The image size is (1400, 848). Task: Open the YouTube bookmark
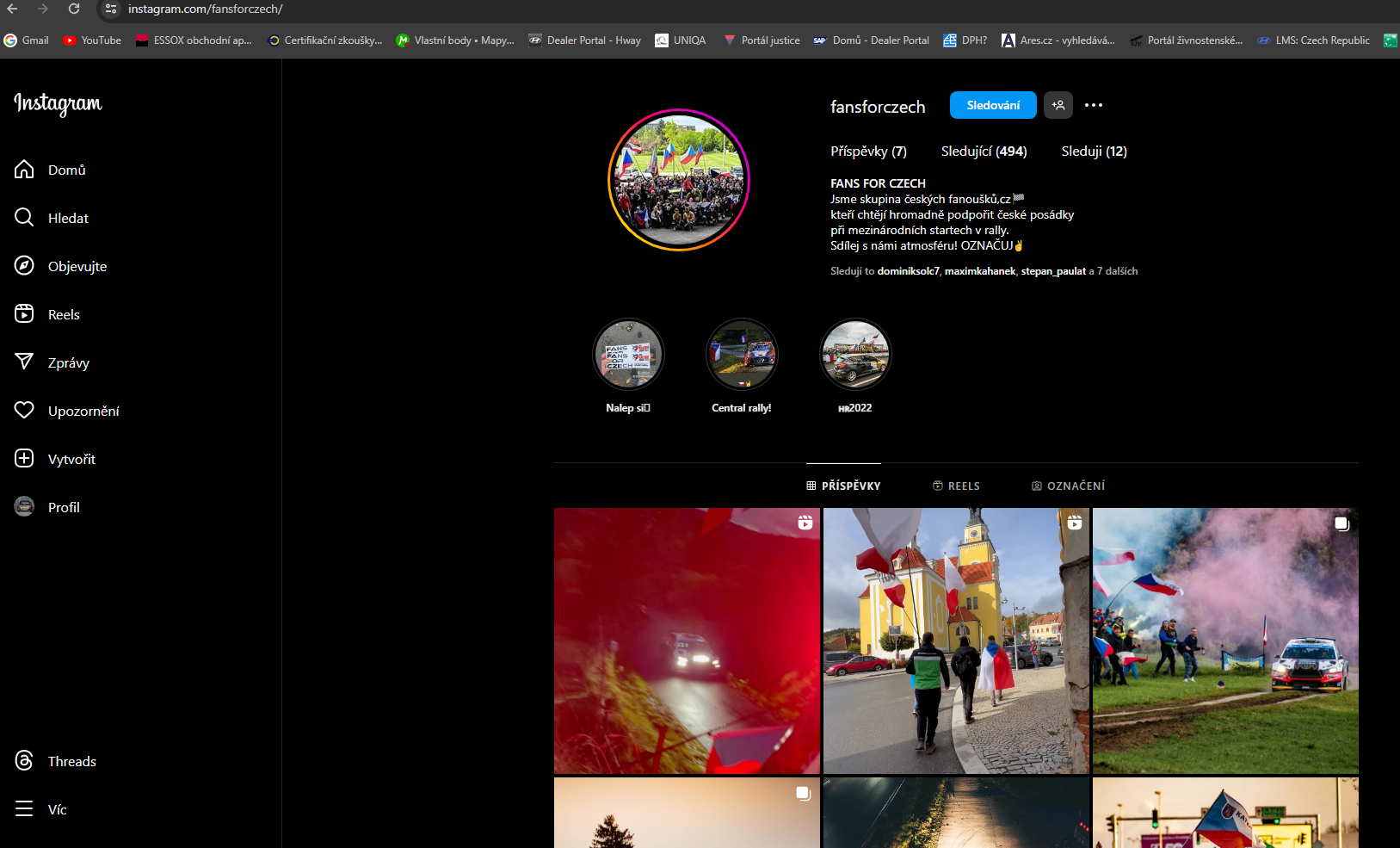pos(92,40)
